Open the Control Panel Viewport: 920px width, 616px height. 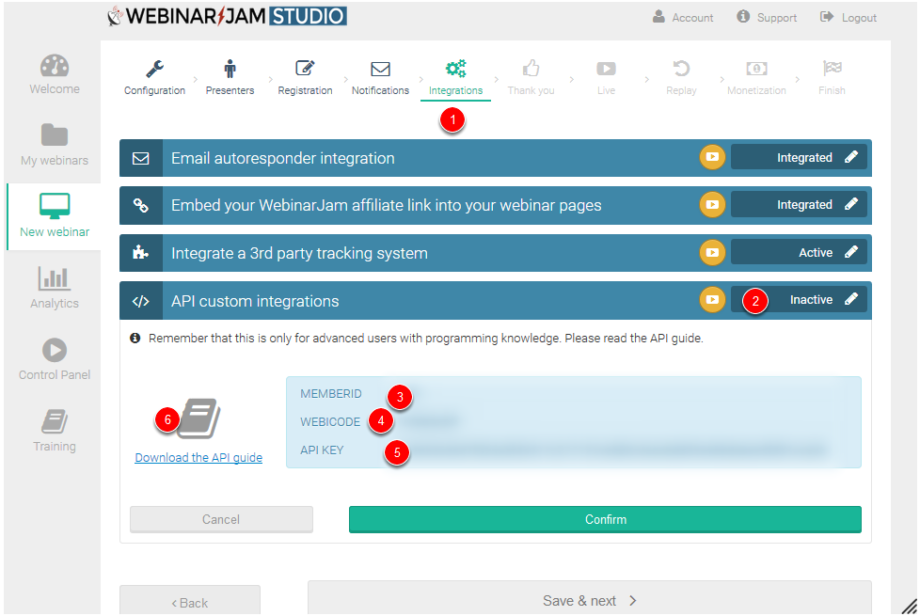coord(55,359)
